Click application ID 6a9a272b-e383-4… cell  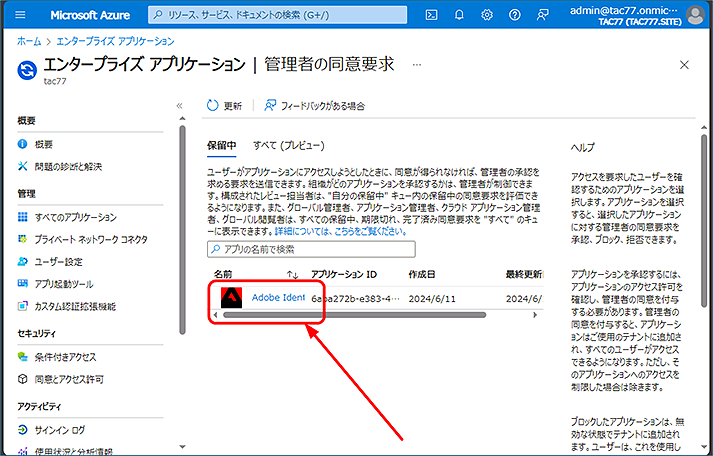tap(356, 299)
